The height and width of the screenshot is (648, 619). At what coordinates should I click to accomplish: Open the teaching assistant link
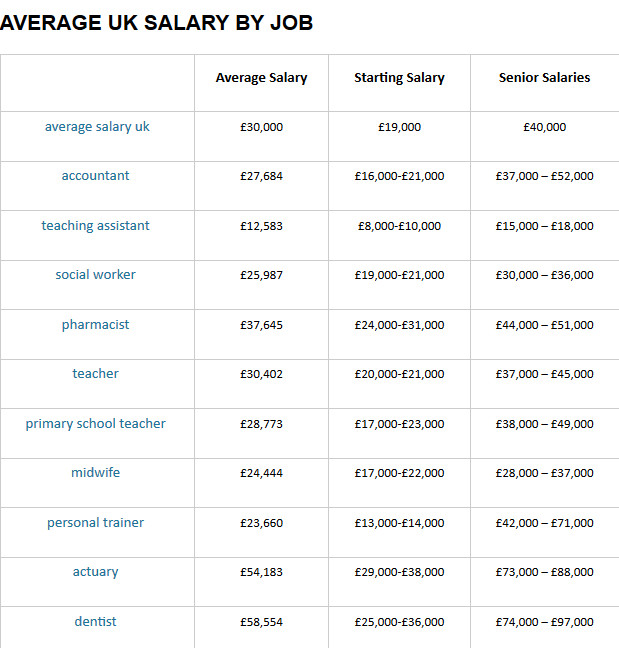point(95,226)
